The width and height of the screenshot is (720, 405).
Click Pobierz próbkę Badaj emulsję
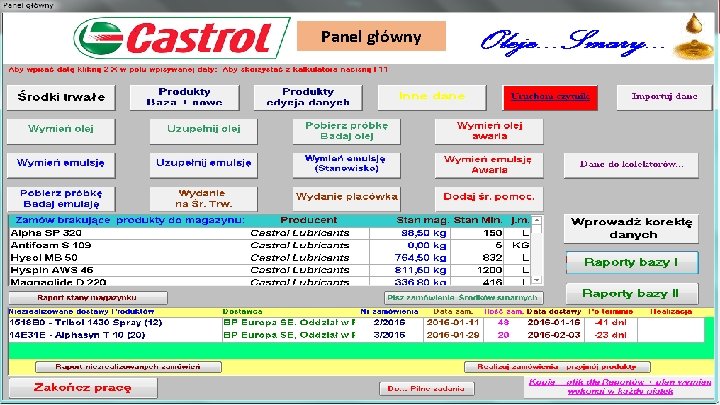tap(61, 199)
